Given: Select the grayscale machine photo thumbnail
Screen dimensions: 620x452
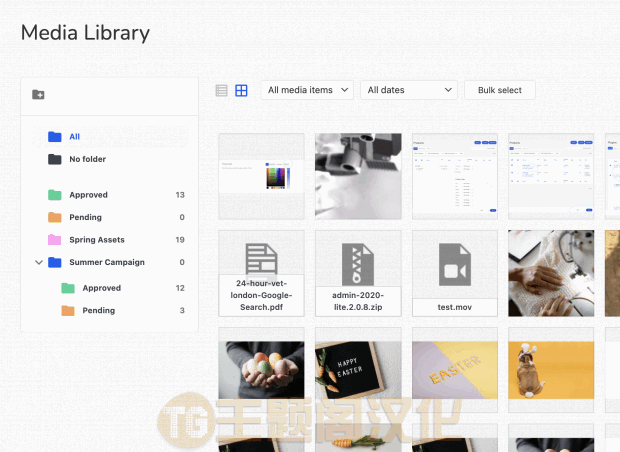Looking at the screenshot, I should point(358,176).
